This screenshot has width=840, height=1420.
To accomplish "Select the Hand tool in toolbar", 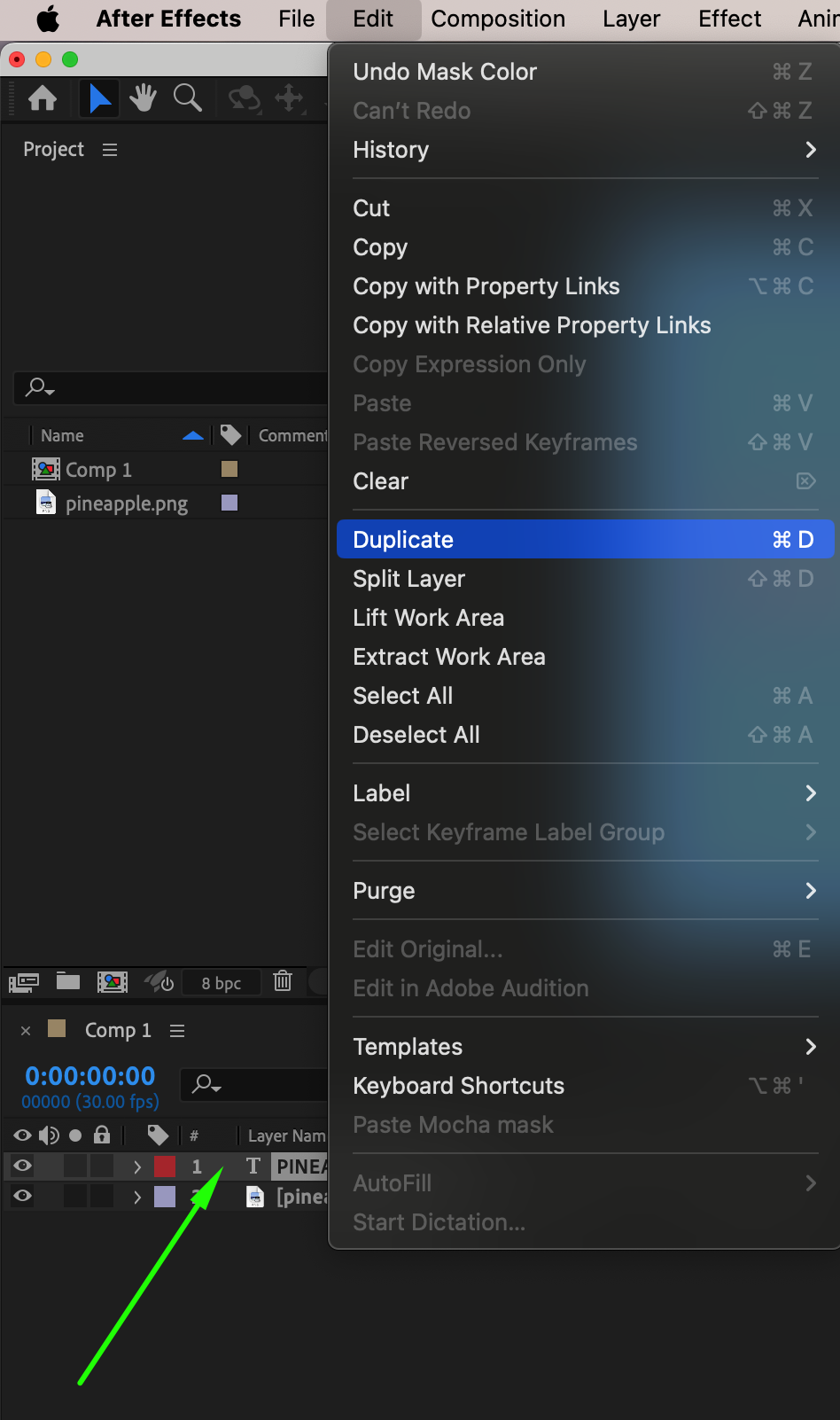I will tap(143, 98).
